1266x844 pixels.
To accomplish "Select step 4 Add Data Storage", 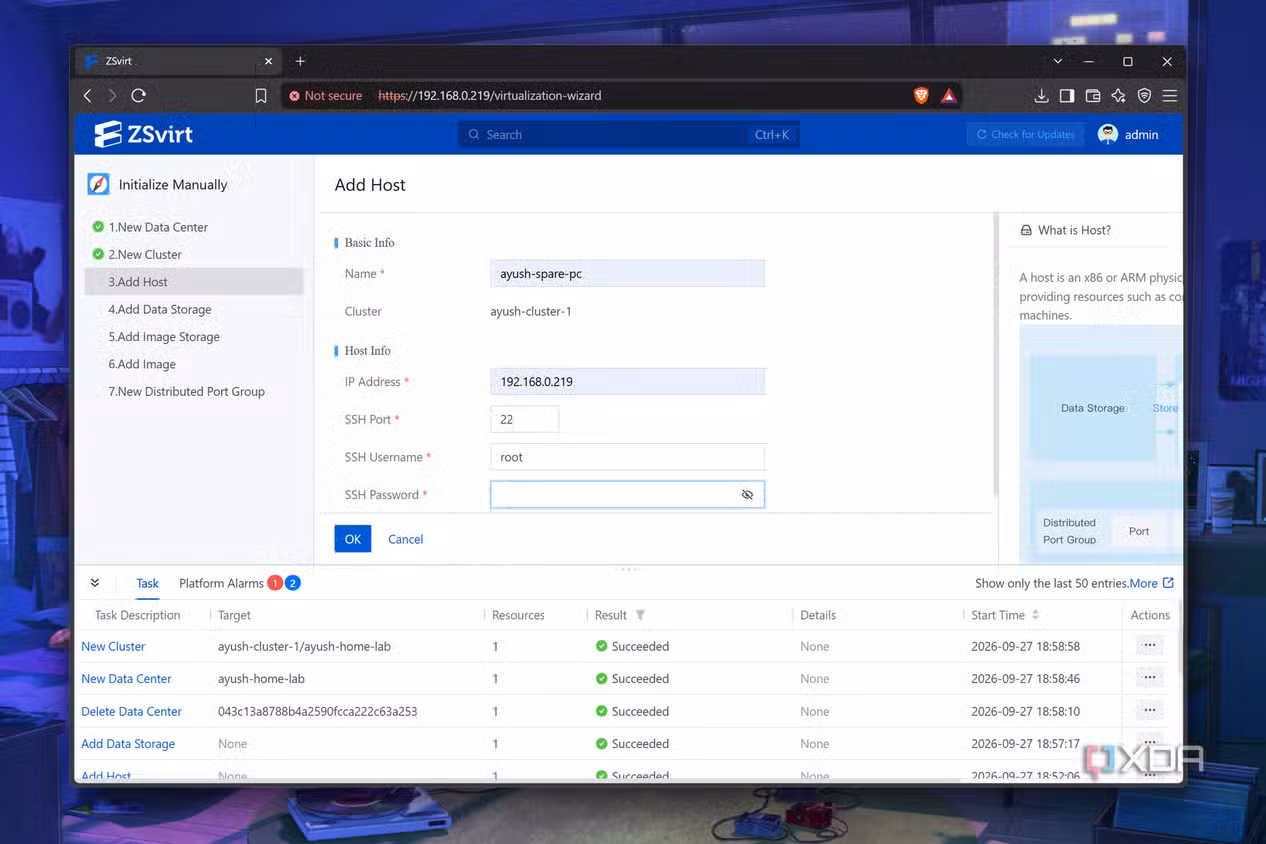I will click(160, 310).
